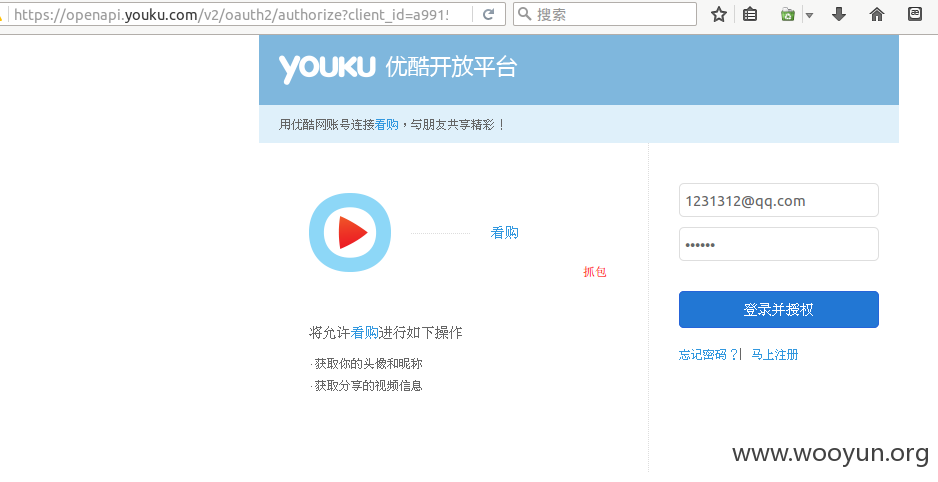Image resolution: width=938 pixels, height=482 pixels.
Task: Click the 看购 link in the banner
Action: tap(386, 124)
